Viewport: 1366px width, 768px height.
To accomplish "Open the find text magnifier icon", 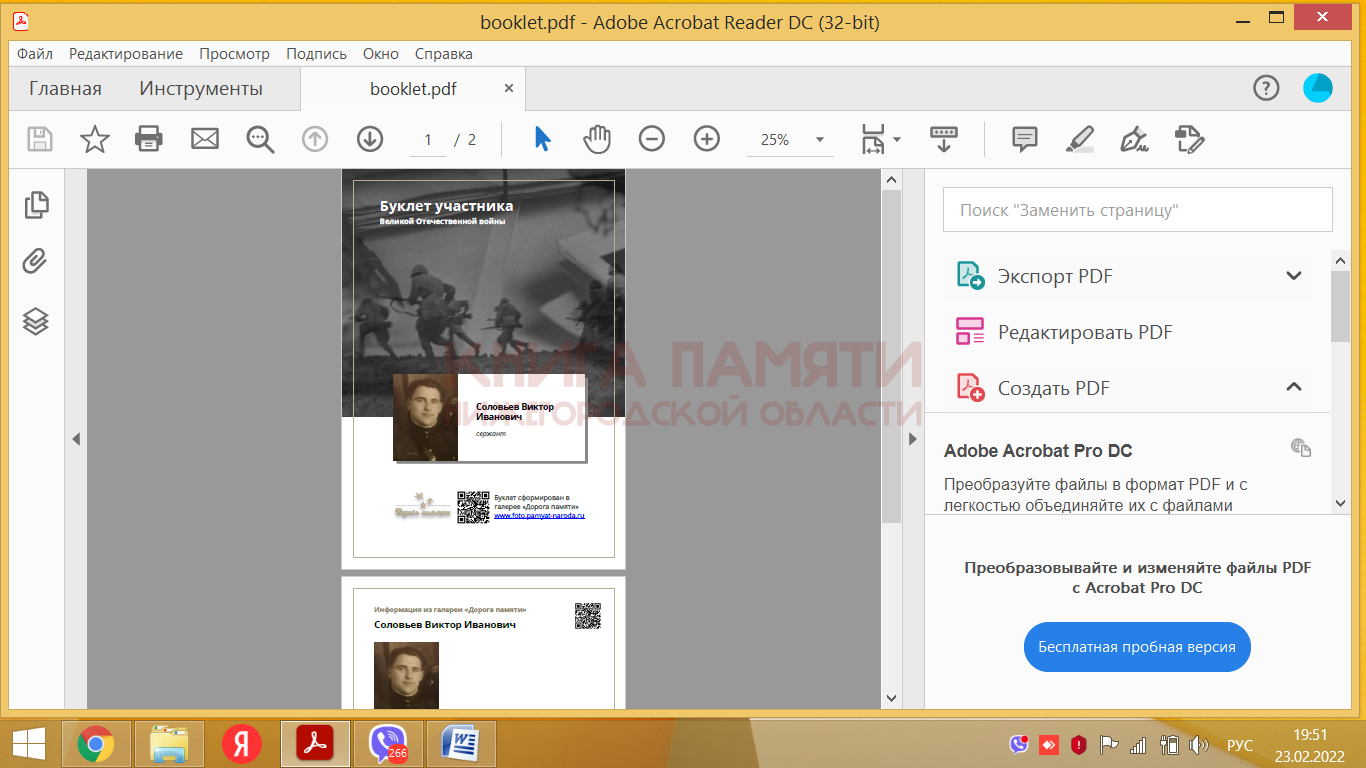I will [x=260, y=139].
